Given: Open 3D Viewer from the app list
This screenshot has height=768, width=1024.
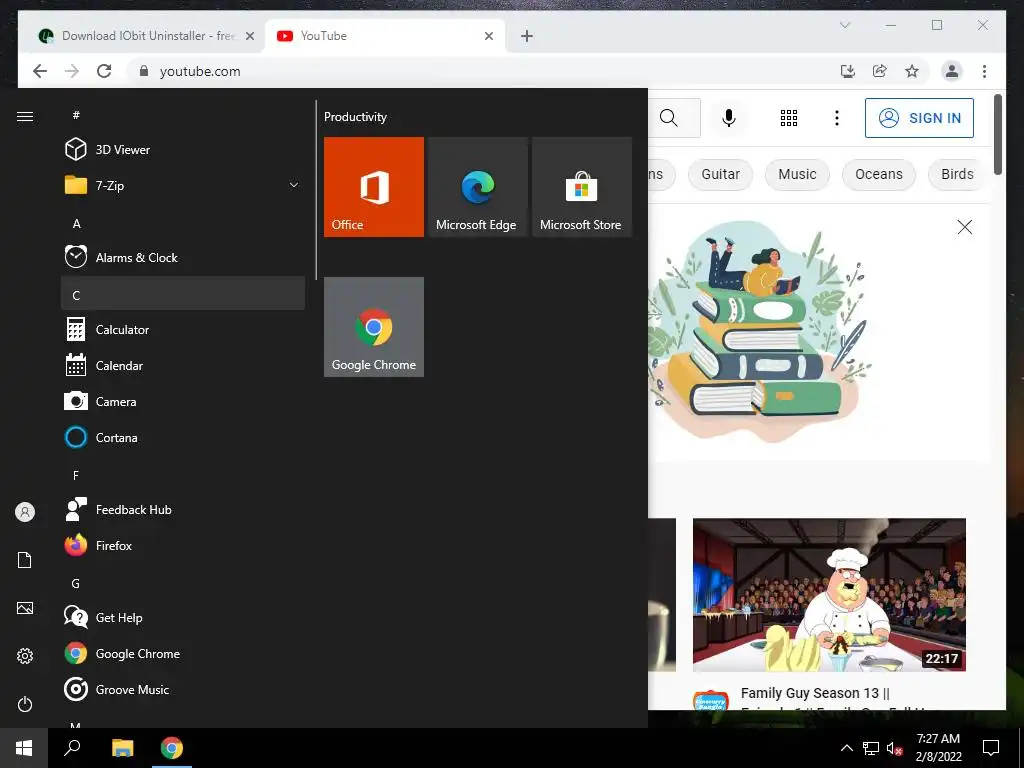Looking at the screenshot, I should (183, 150).
